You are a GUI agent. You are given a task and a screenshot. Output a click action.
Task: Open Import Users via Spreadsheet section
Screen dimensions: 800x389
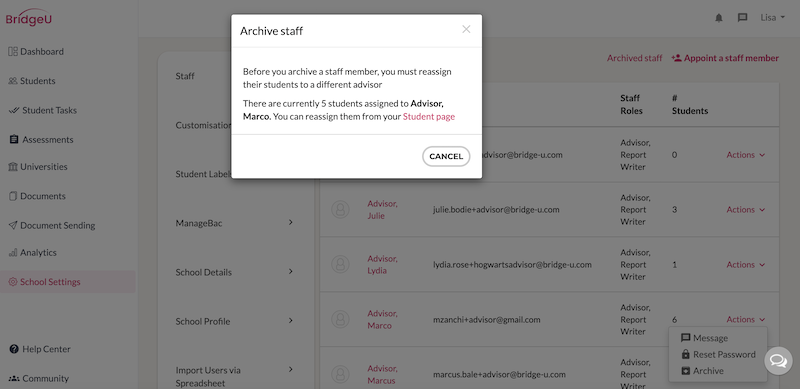[x=208, y=377]
